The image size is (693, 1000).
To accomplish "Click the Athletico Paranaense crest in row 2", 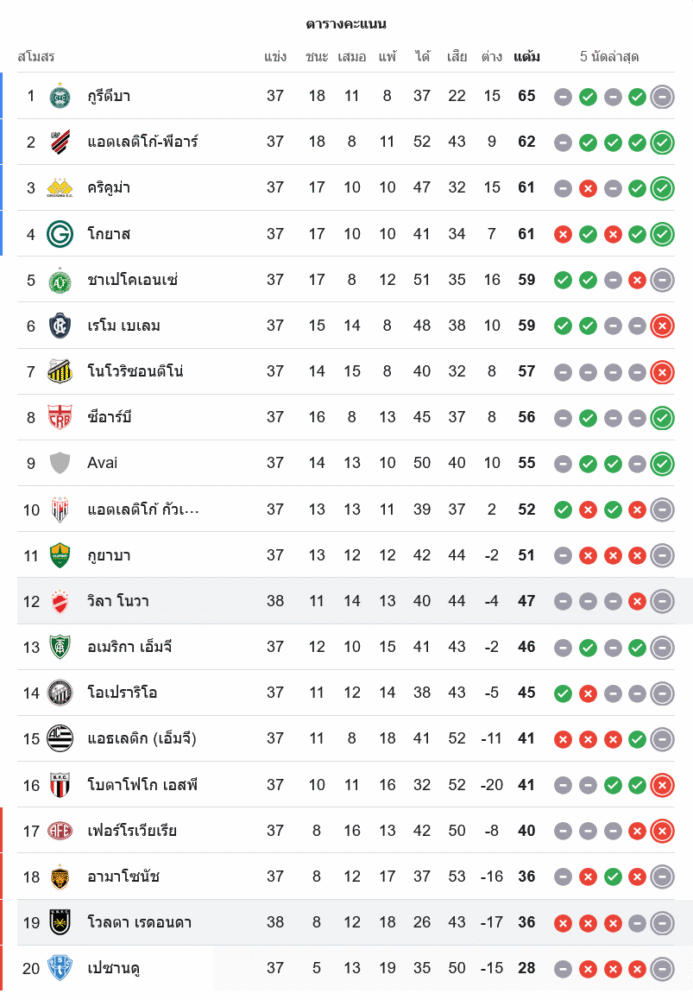I will pyautogui.click(x=60, y=142).
